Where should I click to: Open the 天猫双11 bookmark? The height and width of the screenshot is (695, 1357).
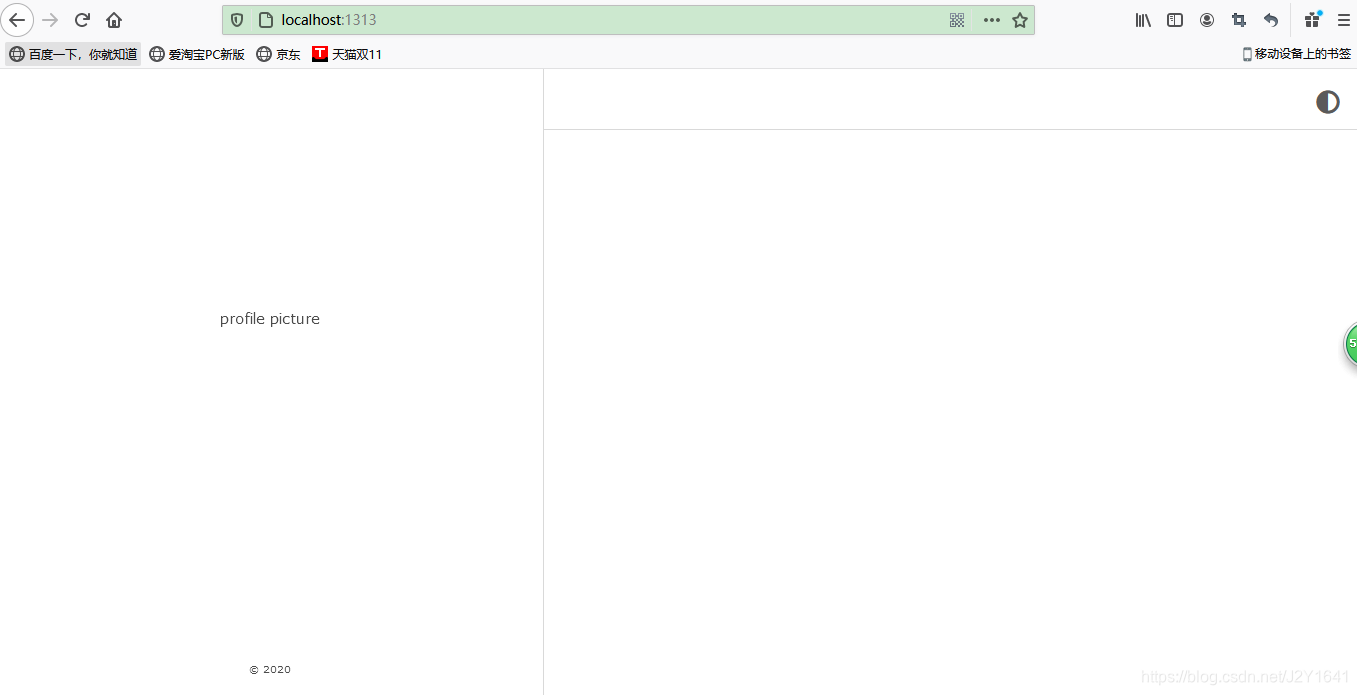click(347, 54)
